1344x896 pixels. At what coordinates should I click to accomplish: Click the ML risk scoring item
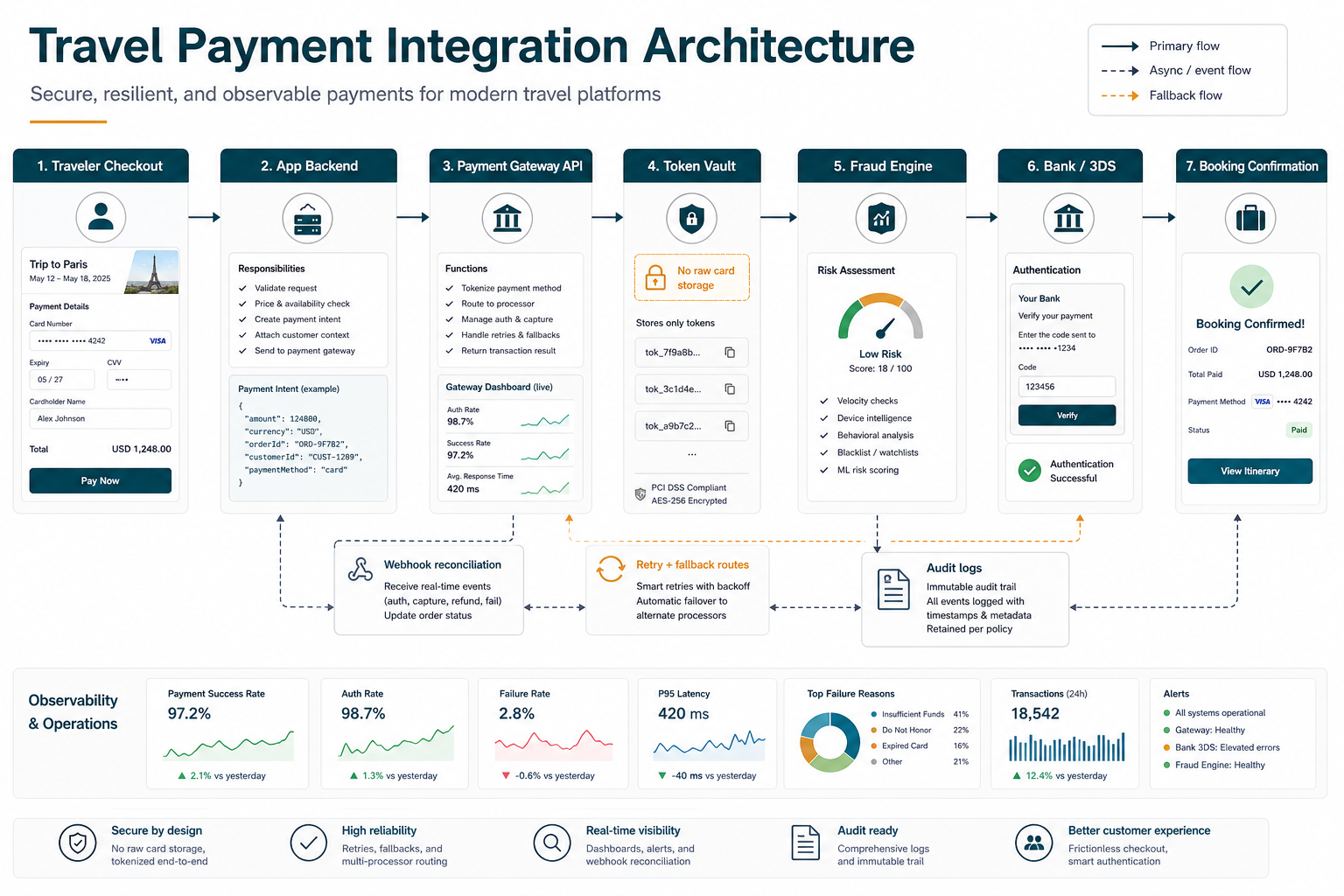point(859,470)
